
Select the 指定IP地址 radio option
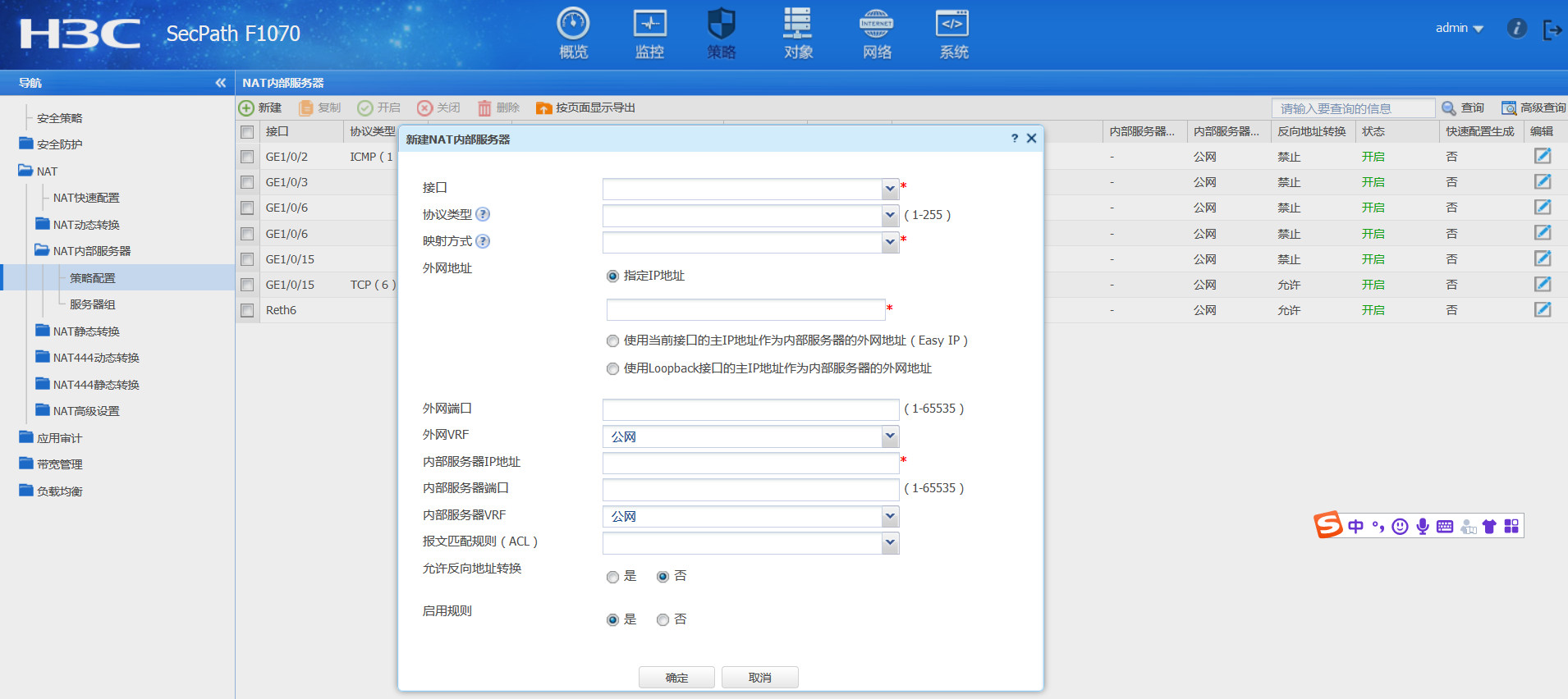pos(612,276)
